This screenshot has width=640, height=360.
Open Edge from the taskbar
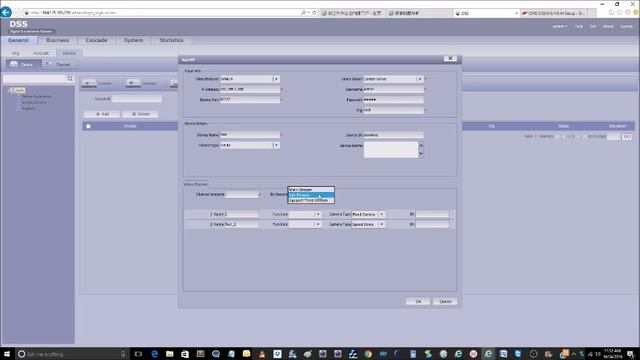(154, 354)
